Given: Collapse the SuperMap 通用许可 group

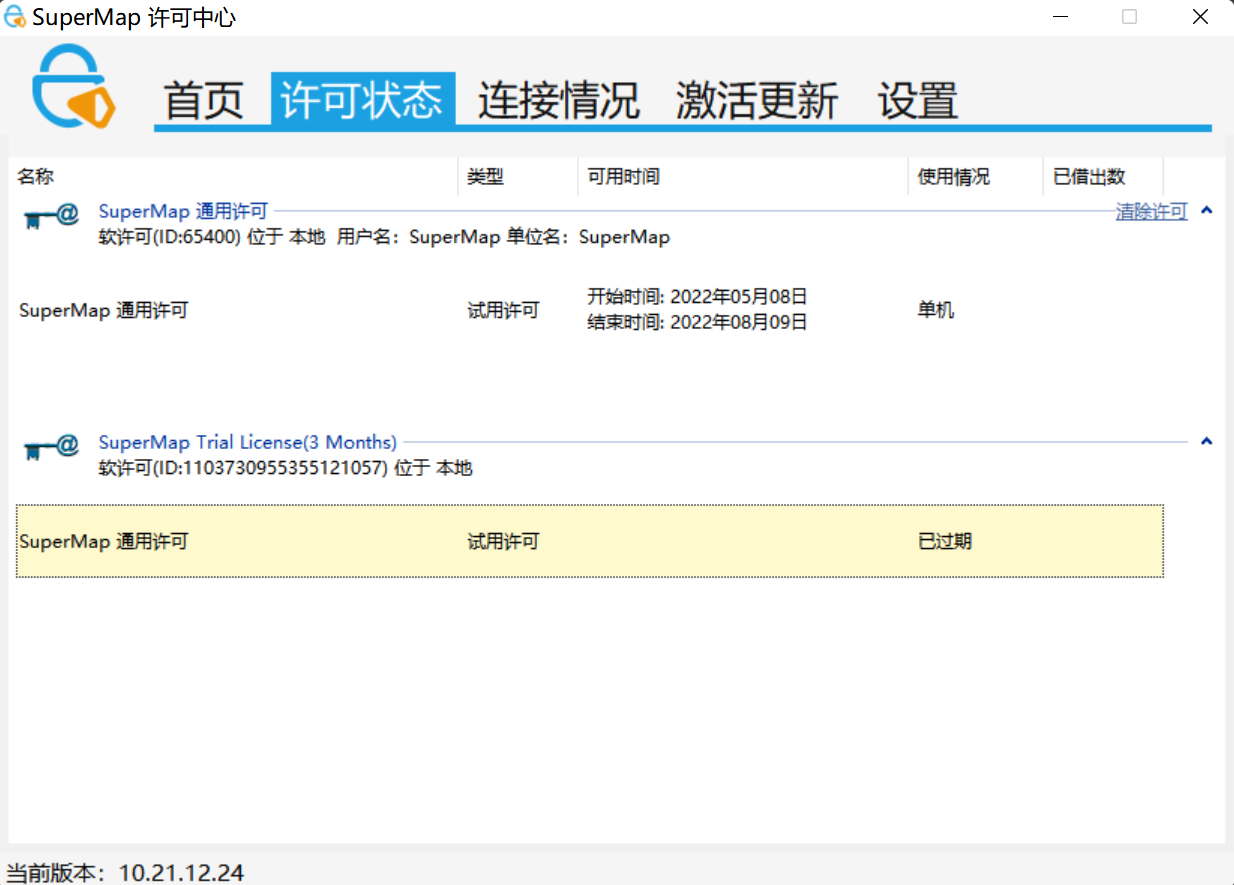Looking at the screenshot, I should (x=1206, y=210).
